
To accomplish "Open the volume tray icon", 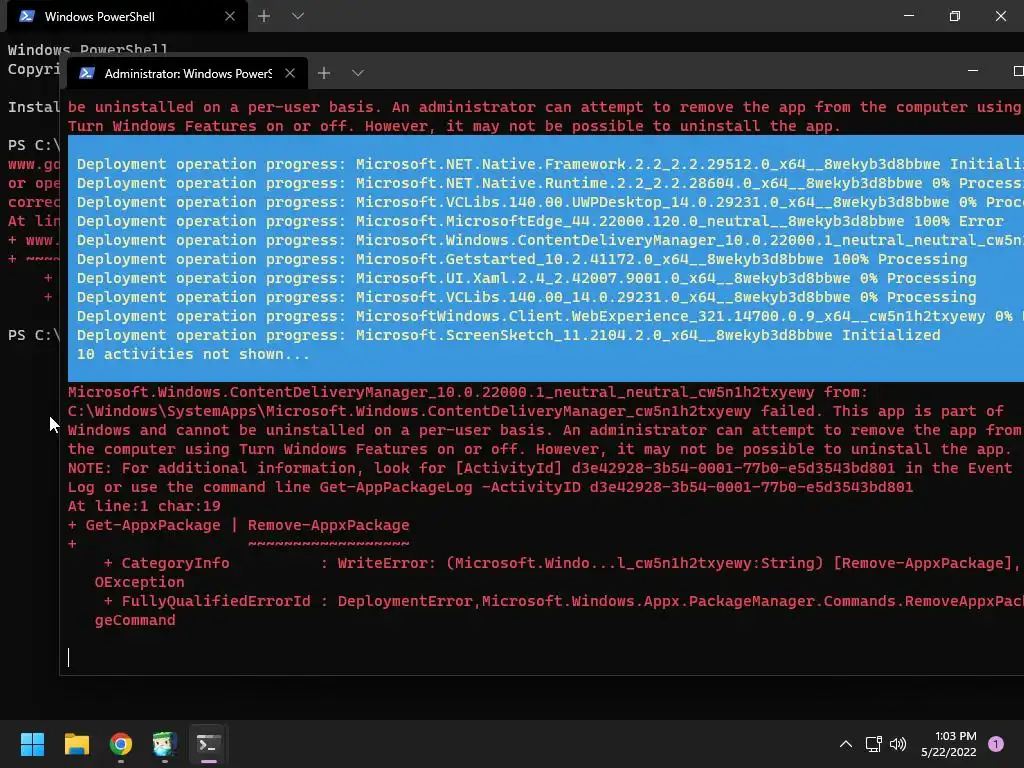I will tap(898, 744).
